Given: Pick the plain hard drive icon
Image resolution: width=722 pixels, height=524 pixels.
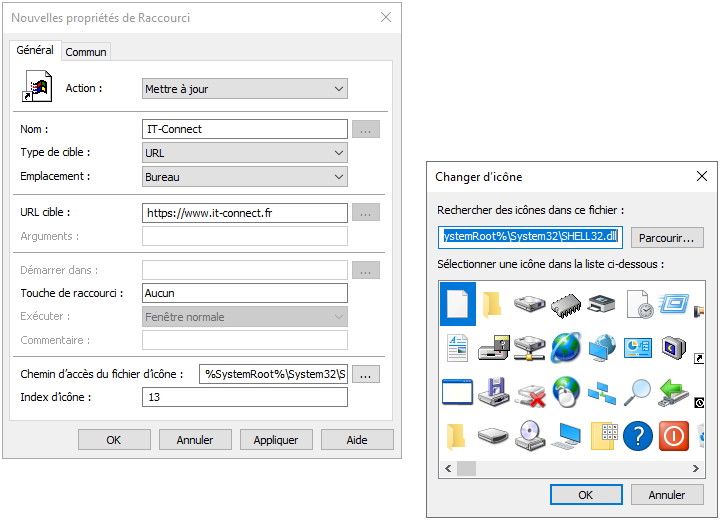Looking at the screenshot, I should click(x=530, y=304).
